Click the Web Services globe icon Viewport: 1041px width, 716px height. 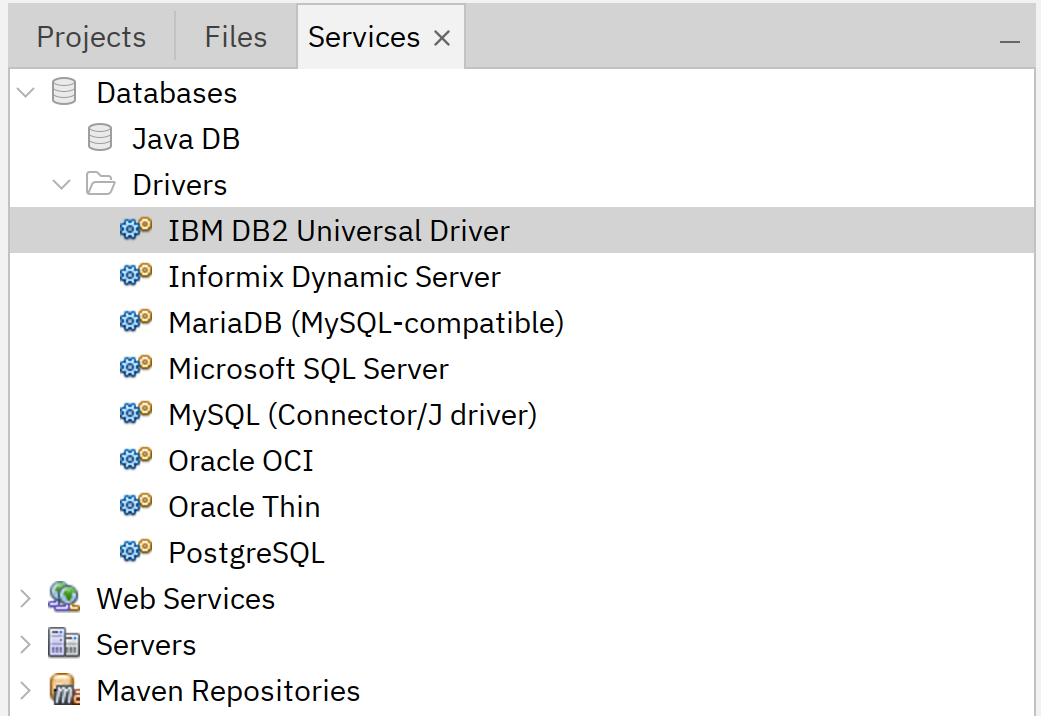[64, 598]
